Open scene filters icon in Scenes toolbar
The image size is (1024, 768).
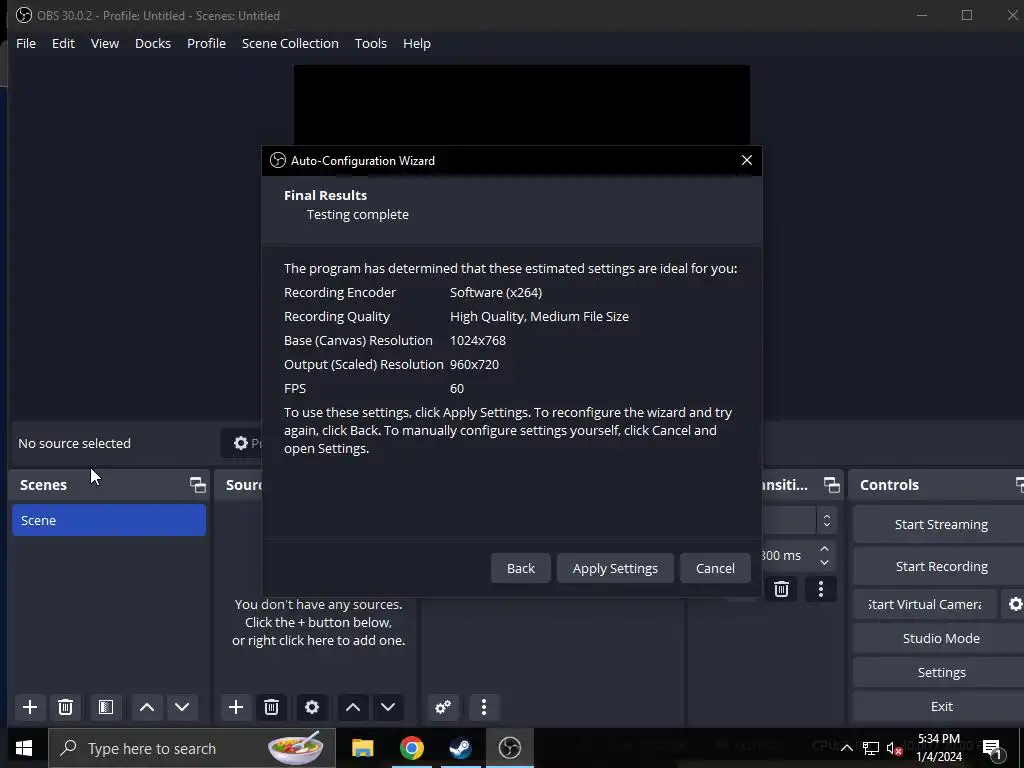pos(106,707)
